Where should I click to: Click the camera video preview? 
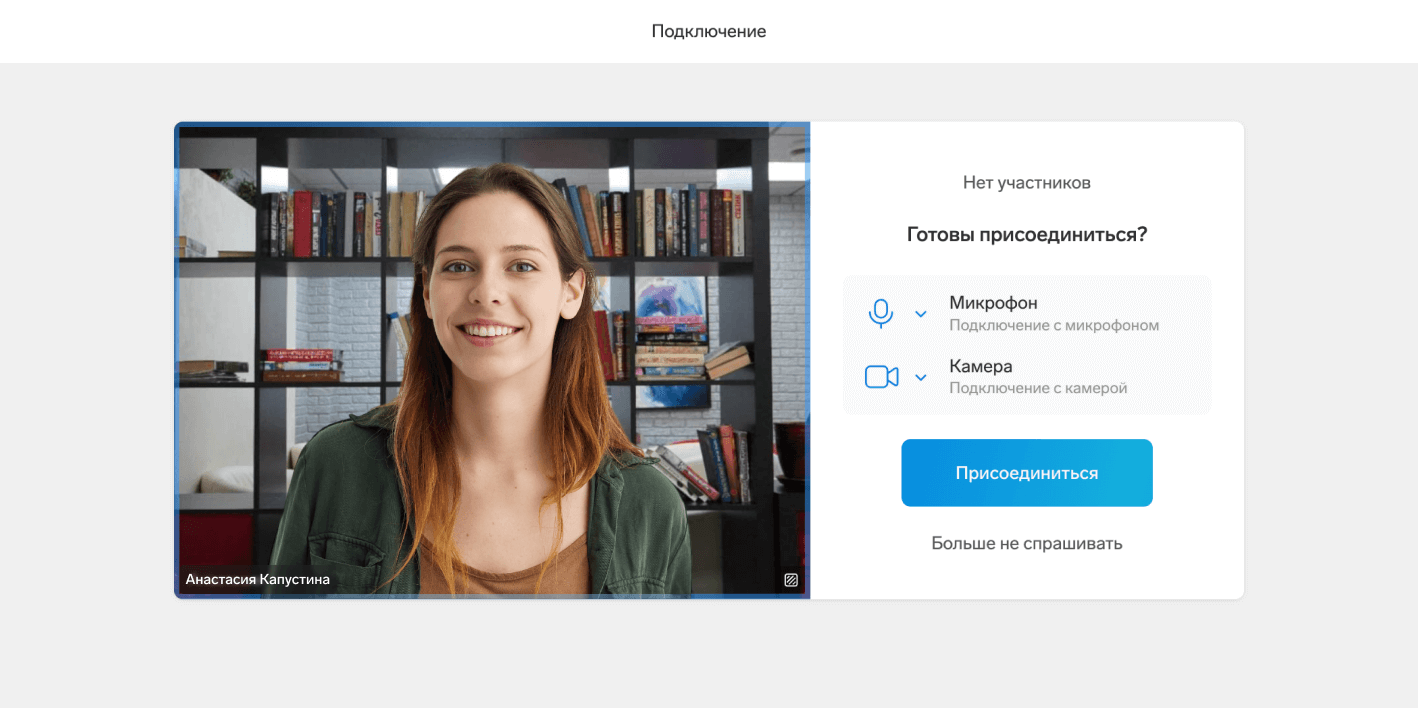coord(492,360)
